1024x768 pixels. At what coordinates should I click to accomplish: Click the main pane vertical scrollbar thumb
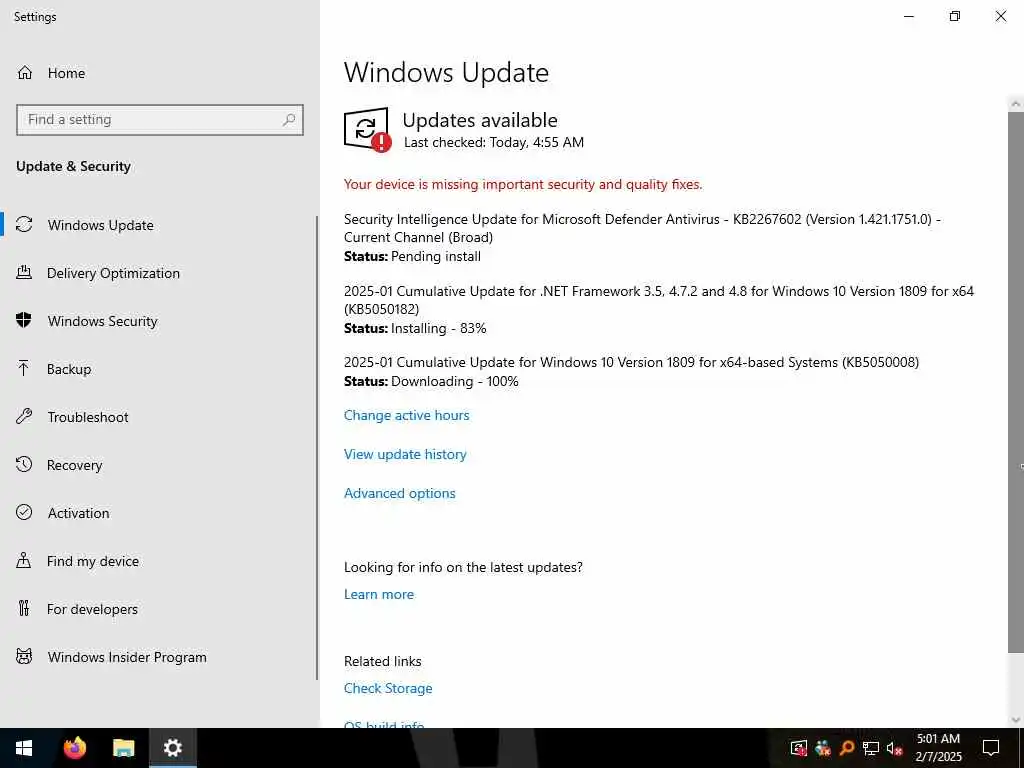click(1016, 382)
